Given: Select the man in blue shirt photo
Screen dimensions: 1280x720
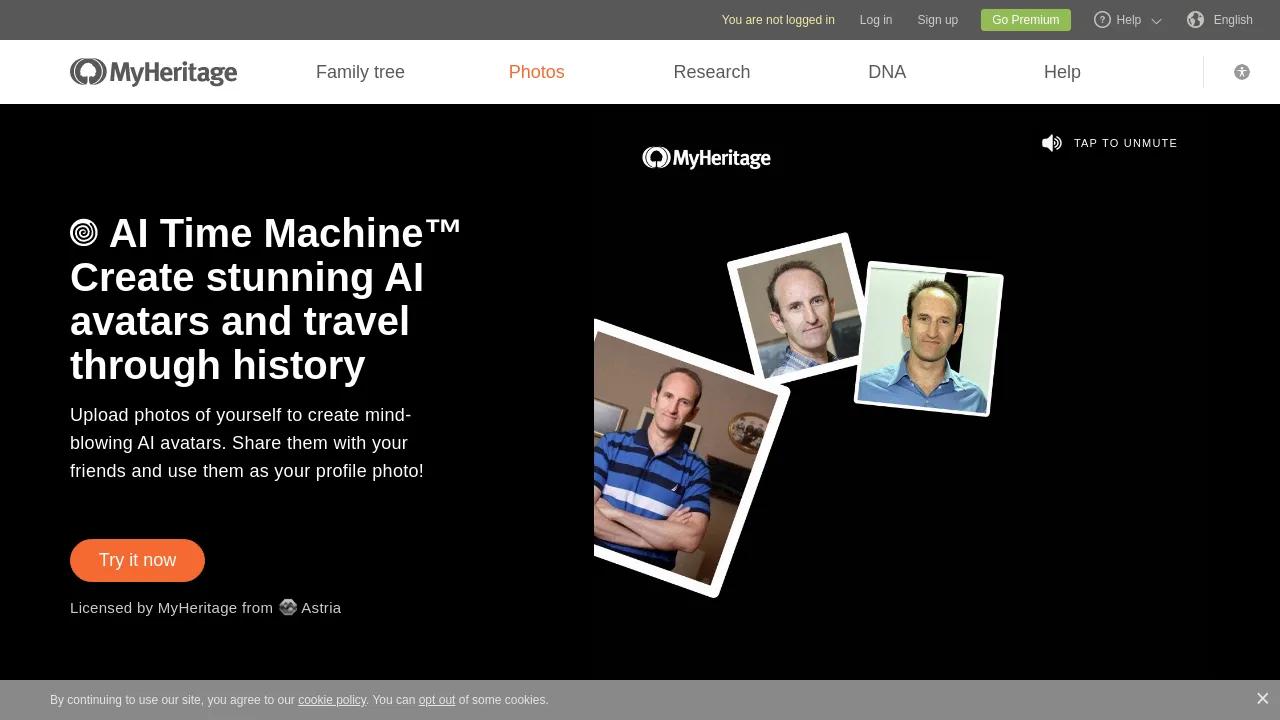Looking at the screenshot, I should [928, 338].
